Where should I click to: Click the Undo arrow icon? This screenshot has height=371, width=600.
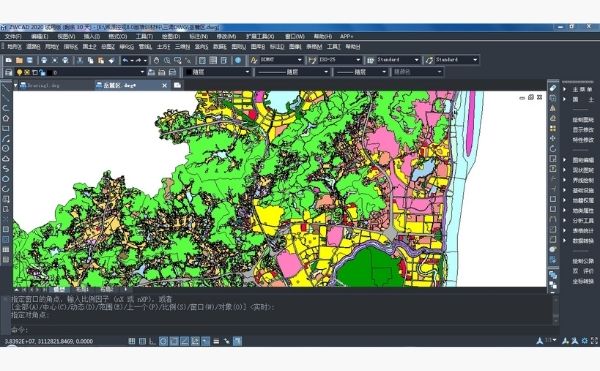pyautogui.click(x=125, y=60)
